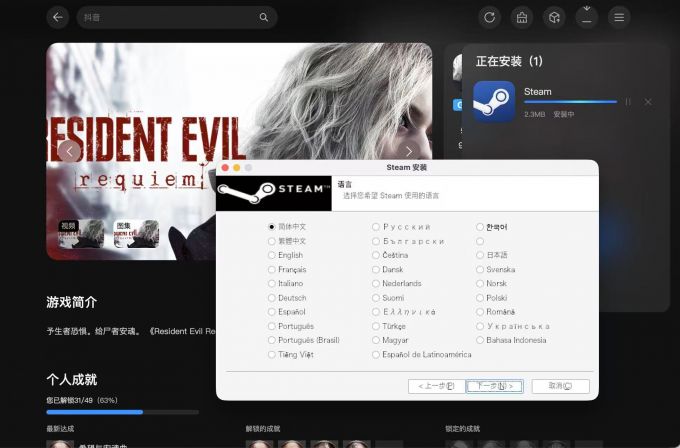The image size is (680, 448).
Task: Show previous banner with left arrow
Action: (x=69, y=151)
